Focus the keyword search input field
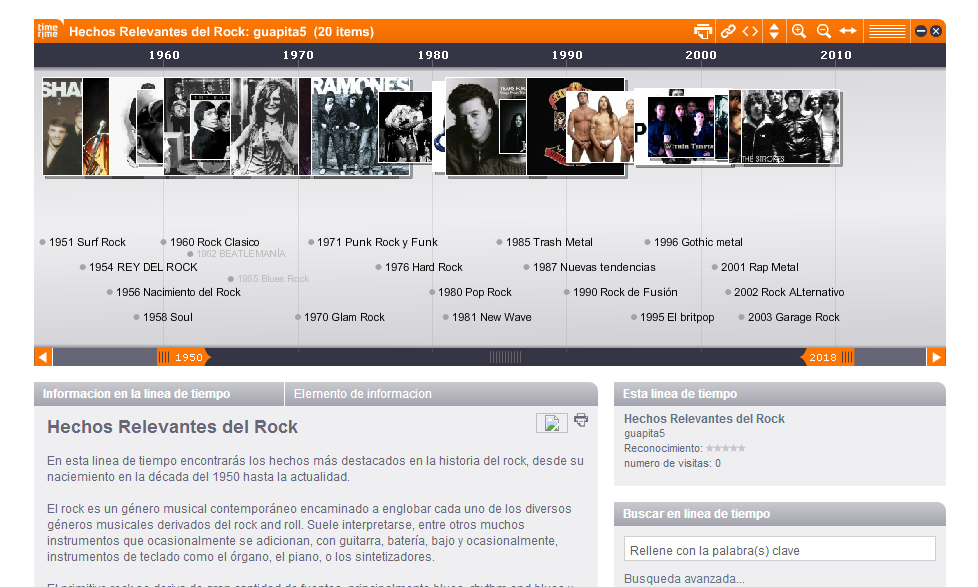Viewport: 978px width, 588px height. (780, 550)
